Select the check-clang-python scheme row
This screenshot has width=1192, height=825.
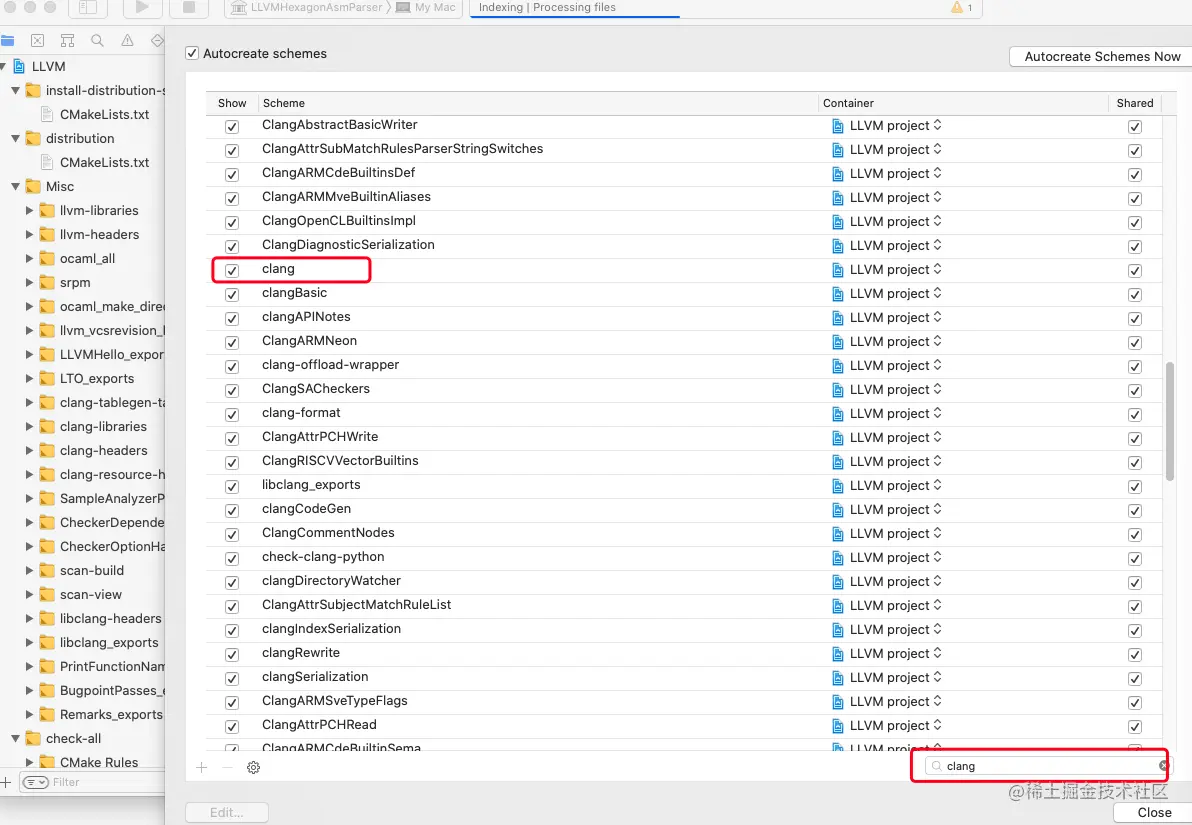click(x=683, y=557)
